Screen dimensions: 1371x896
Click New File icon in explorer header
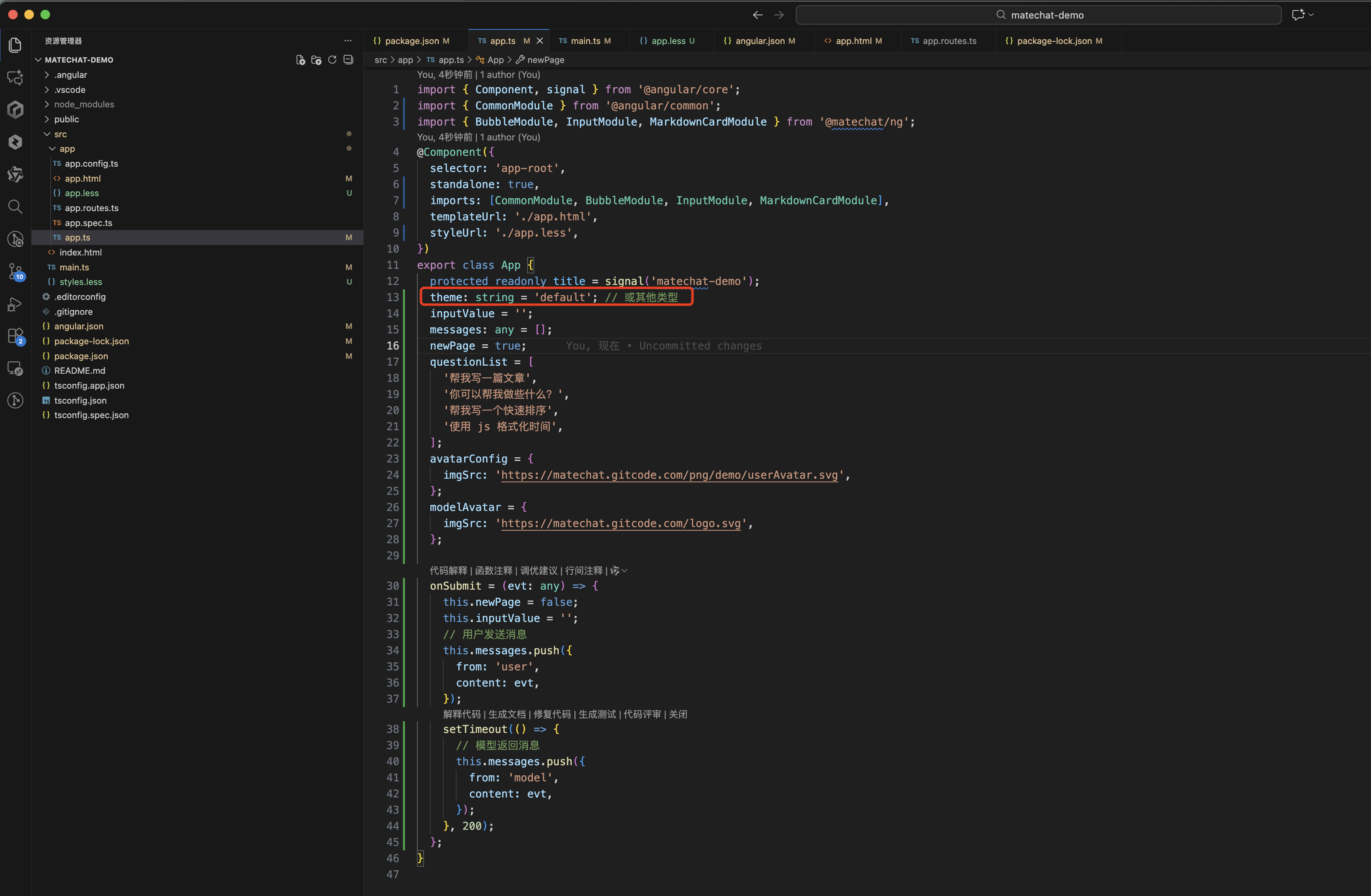pos(300,60)
